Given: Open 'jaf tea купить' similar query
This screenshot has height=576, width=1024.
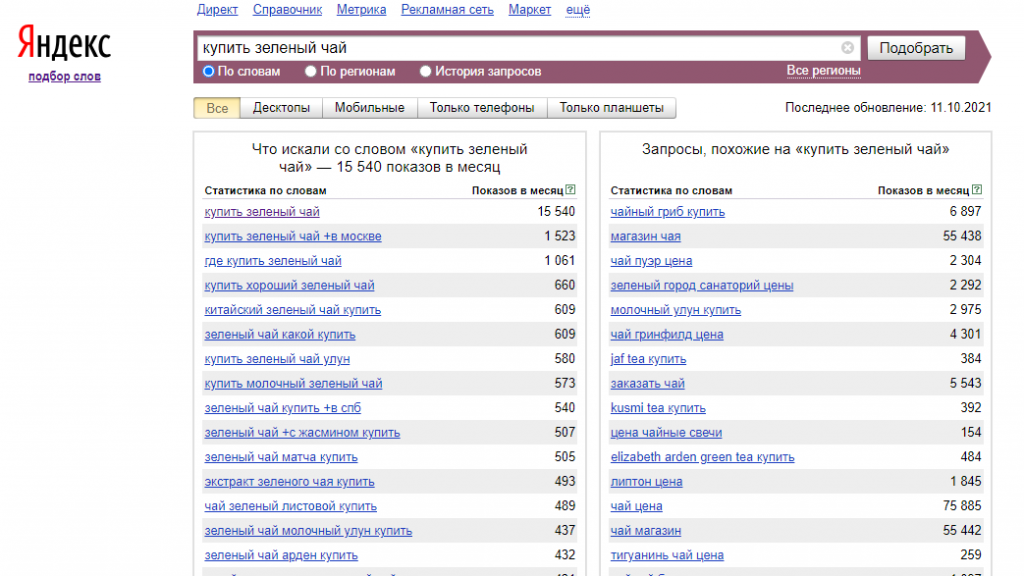Looking at the screenshot, I should (648, 359).
